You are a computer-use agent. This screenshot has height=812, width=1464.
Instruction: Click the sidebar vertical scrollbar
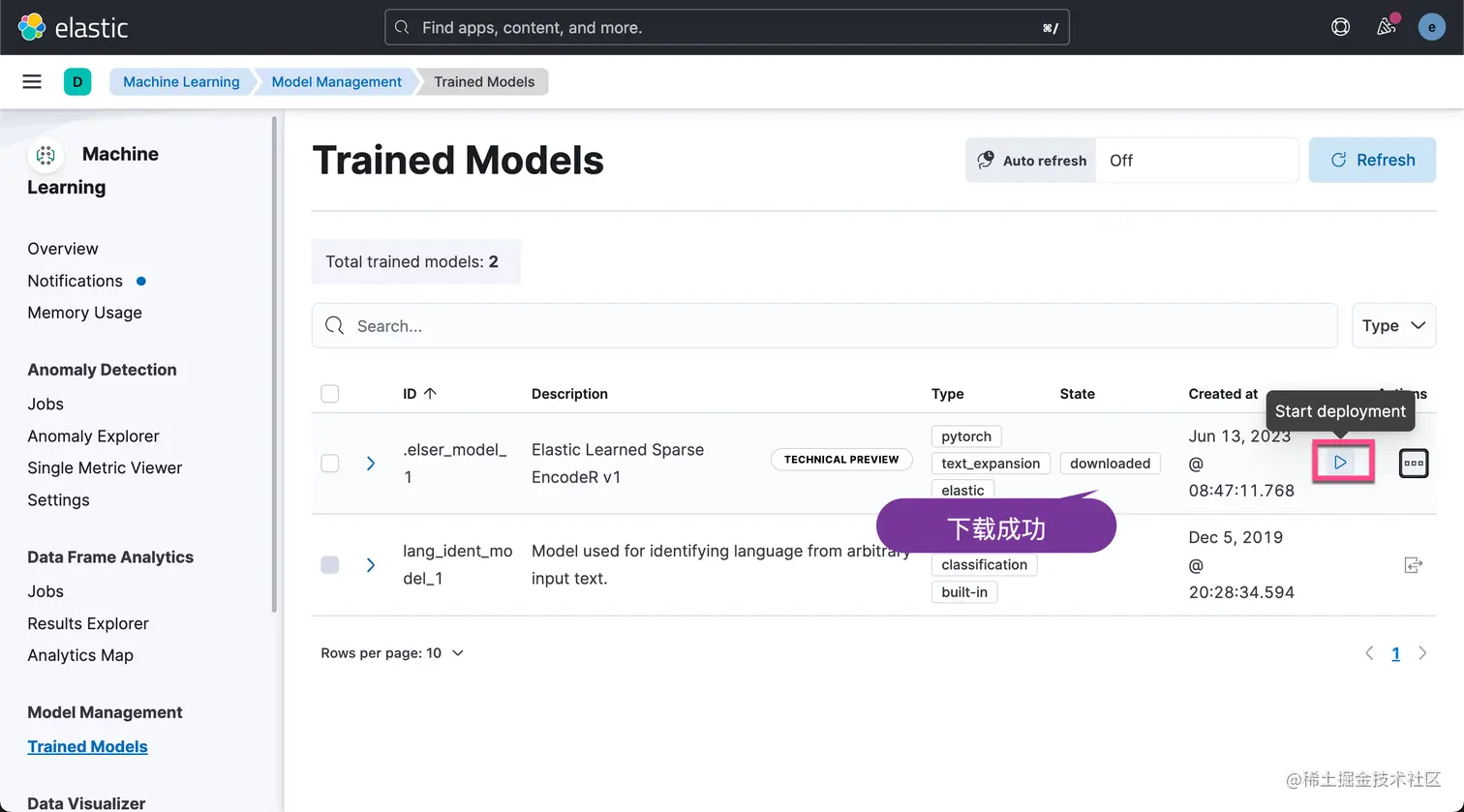tap(274, 364)
